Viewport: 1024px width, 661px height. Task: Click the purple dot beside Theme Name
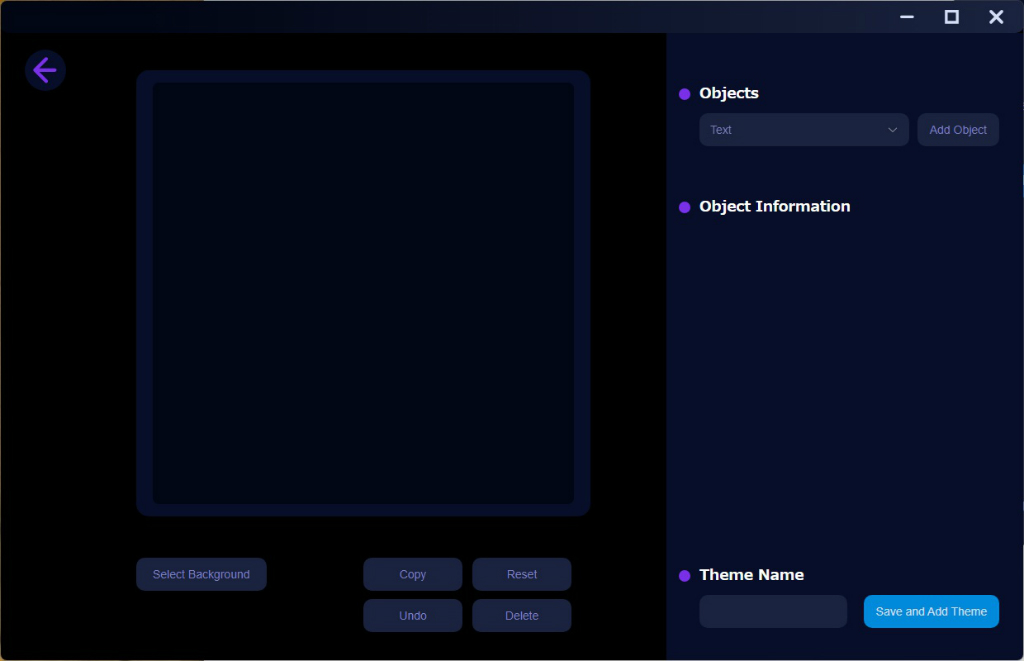point(684,575)
